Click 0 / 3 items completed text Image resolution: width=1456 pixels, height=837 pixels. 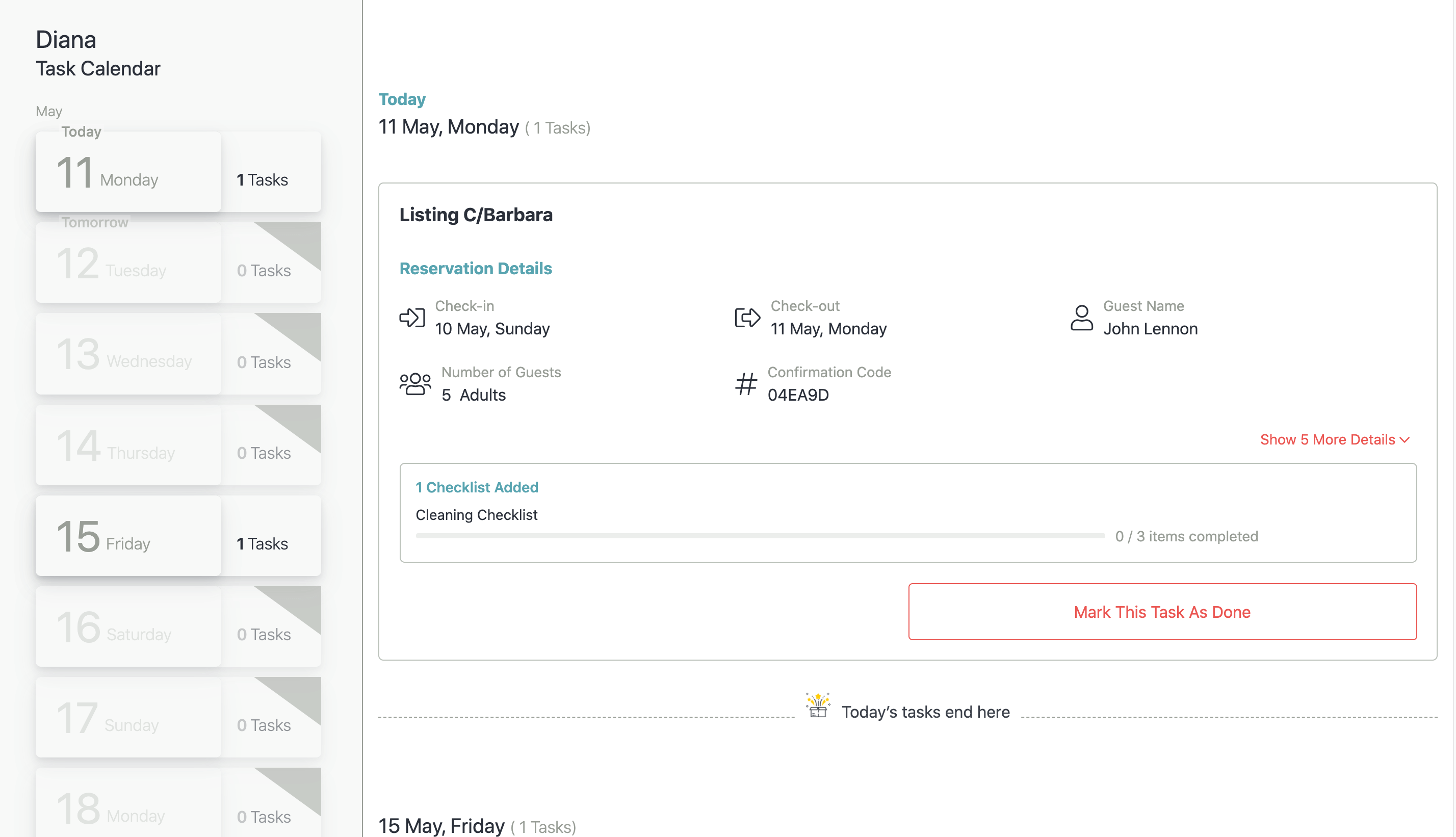[1186, 536]
